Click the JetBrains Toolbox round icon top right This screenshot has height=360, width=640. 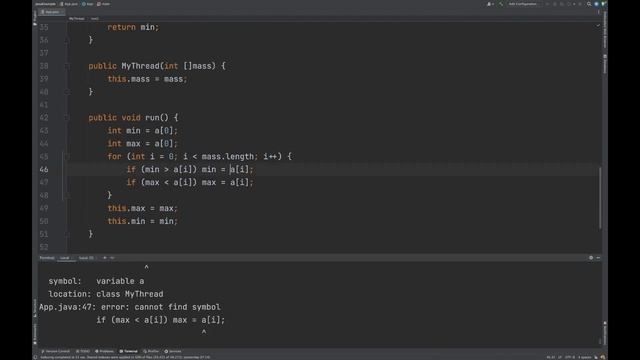(596, 4)
